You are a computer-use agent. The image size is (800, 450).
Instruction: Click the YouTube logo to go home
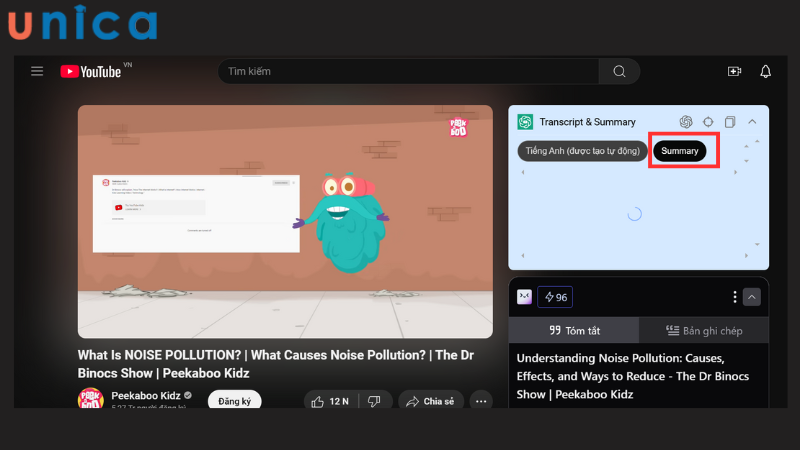tap(92, 72)
